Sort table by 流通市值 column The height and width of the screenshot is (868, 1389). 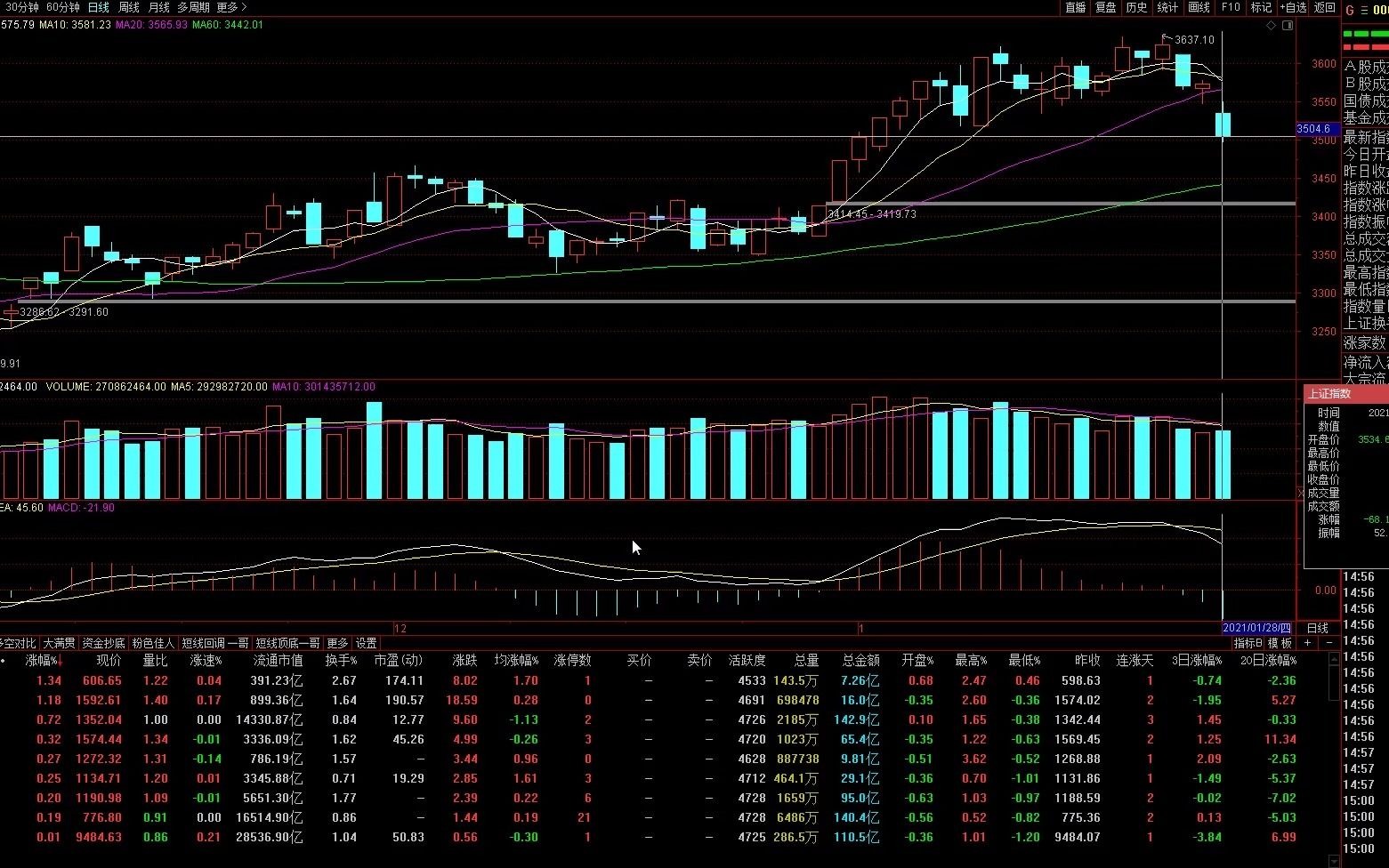(278, 661)
